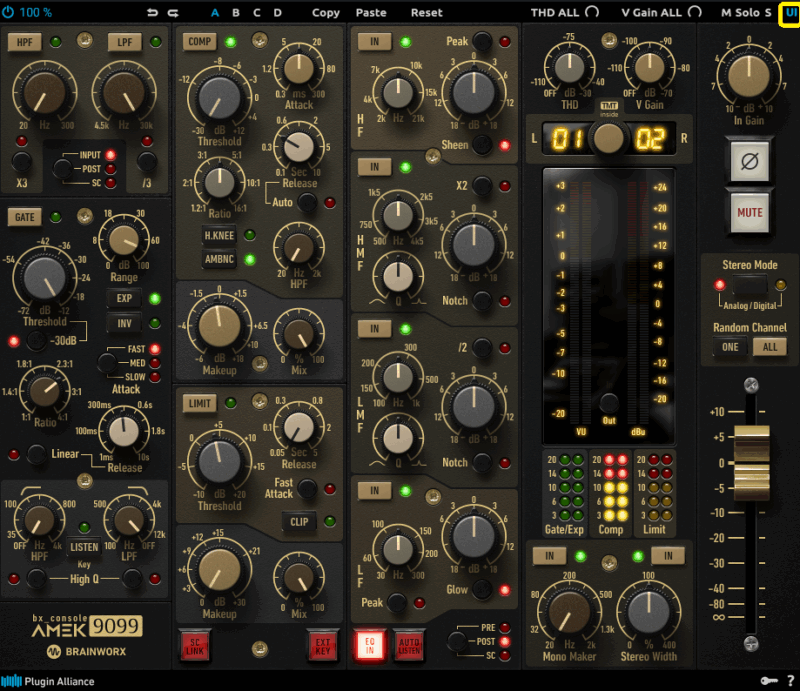Toggle the HMF X2 button
Image resolution: width=800 pixels, height=691 pixels.
click(482, 186)
